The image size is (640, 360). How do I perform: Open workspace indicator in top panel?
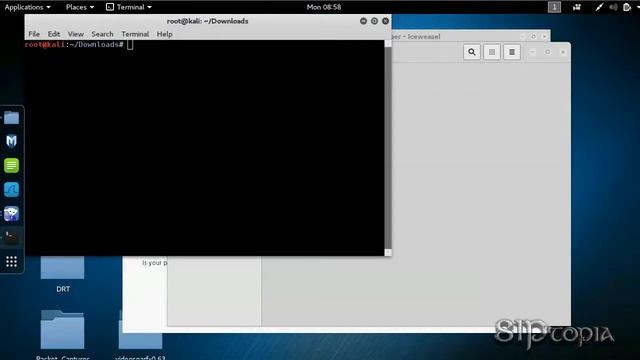pos(554,7)
